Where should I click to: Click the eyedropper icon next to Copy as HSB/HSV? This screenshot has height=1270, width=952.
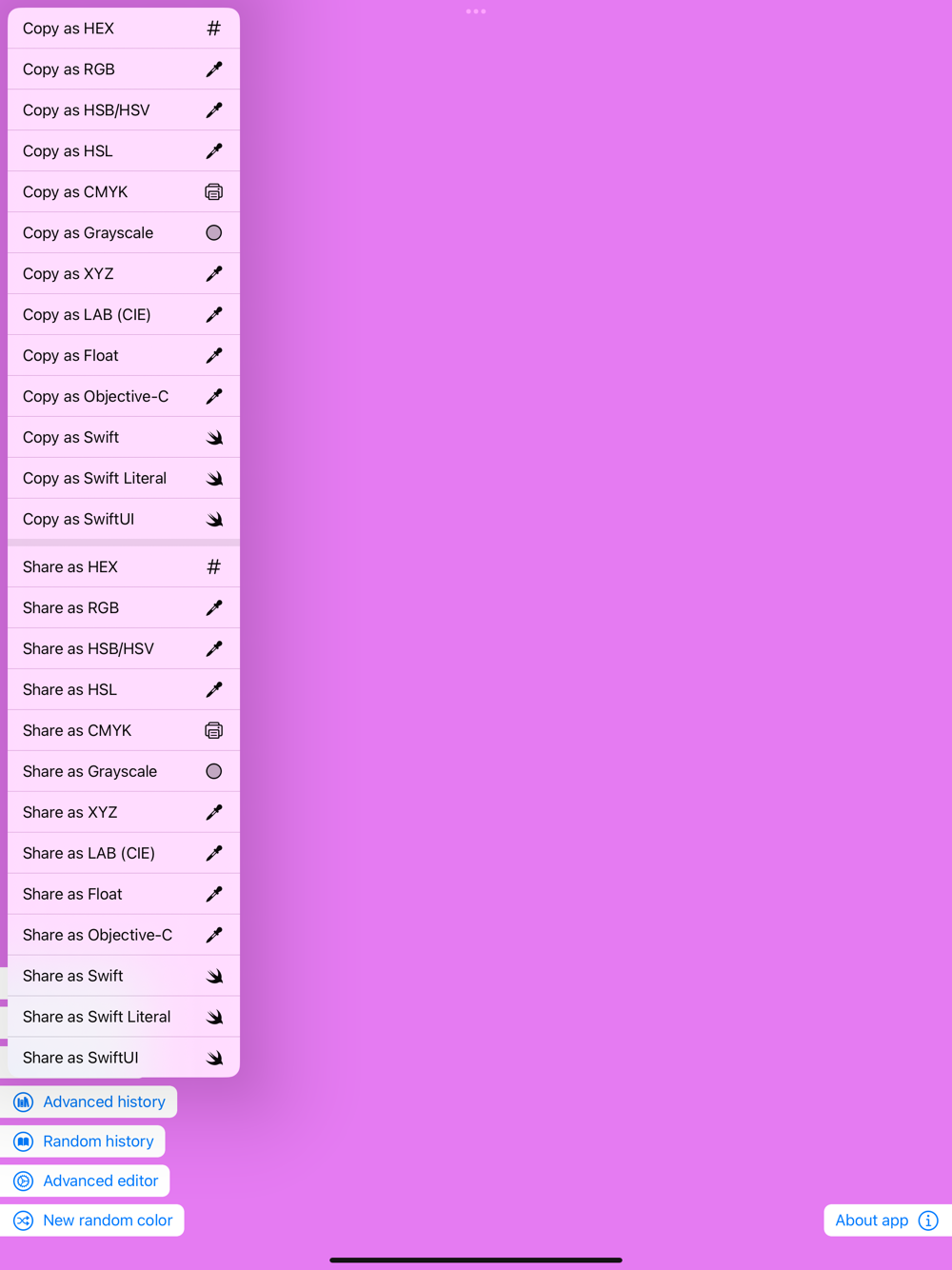coord(214,110)
